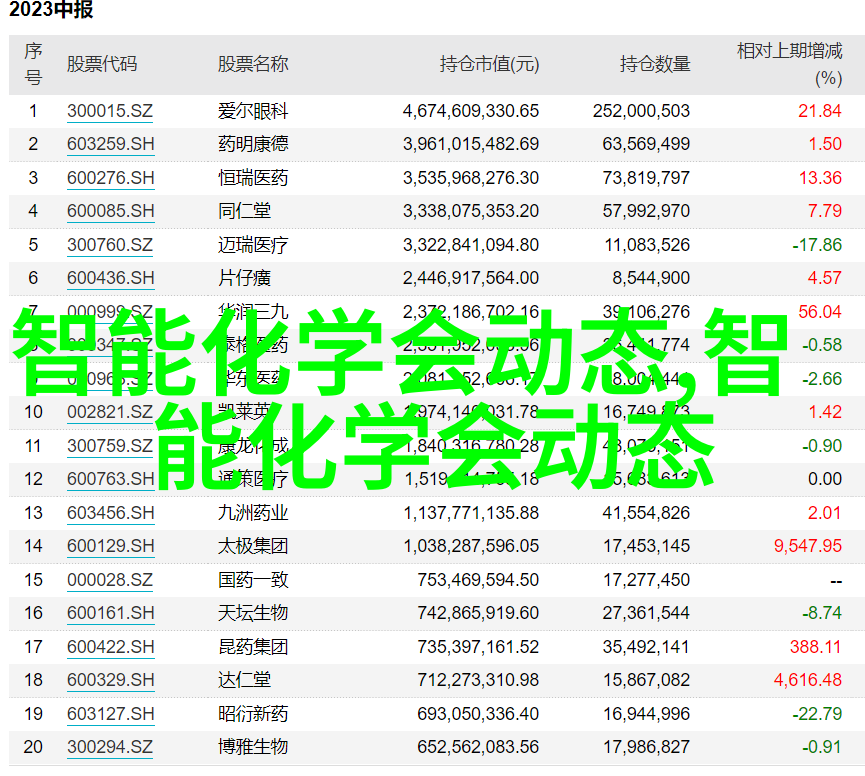Follow the 600085.SH stock link

tap(110, 211)
